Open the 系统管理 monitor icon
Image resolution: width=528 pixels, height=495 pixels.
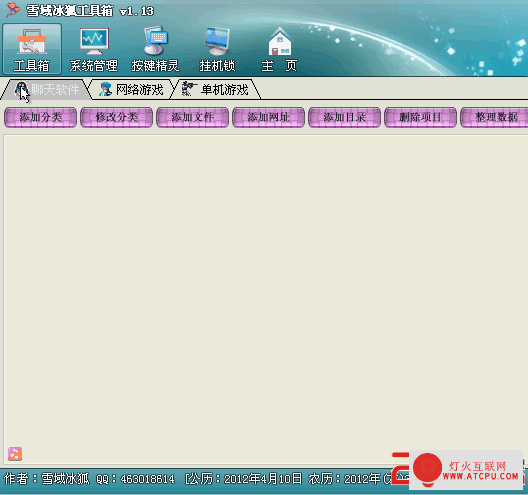(x=94, y=49)
